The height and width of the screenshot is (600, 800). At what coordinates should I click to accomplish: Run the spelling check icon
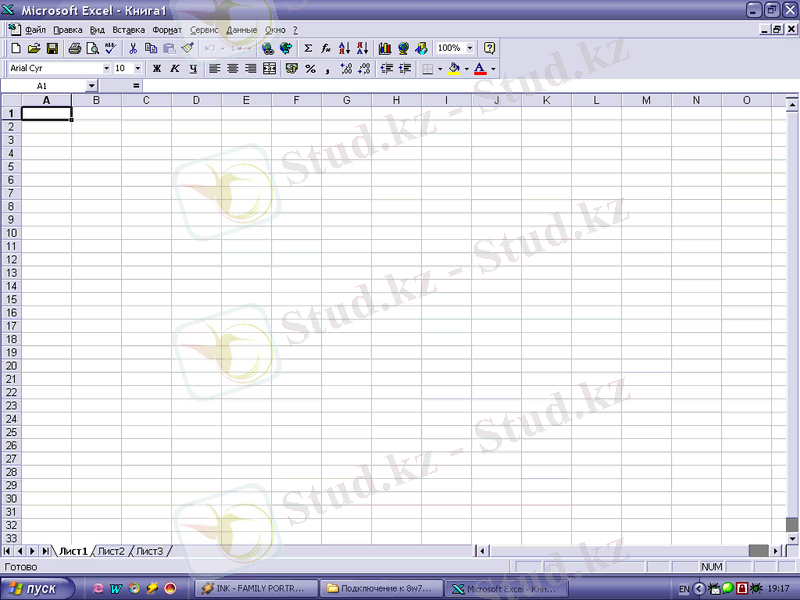(110, 48)
